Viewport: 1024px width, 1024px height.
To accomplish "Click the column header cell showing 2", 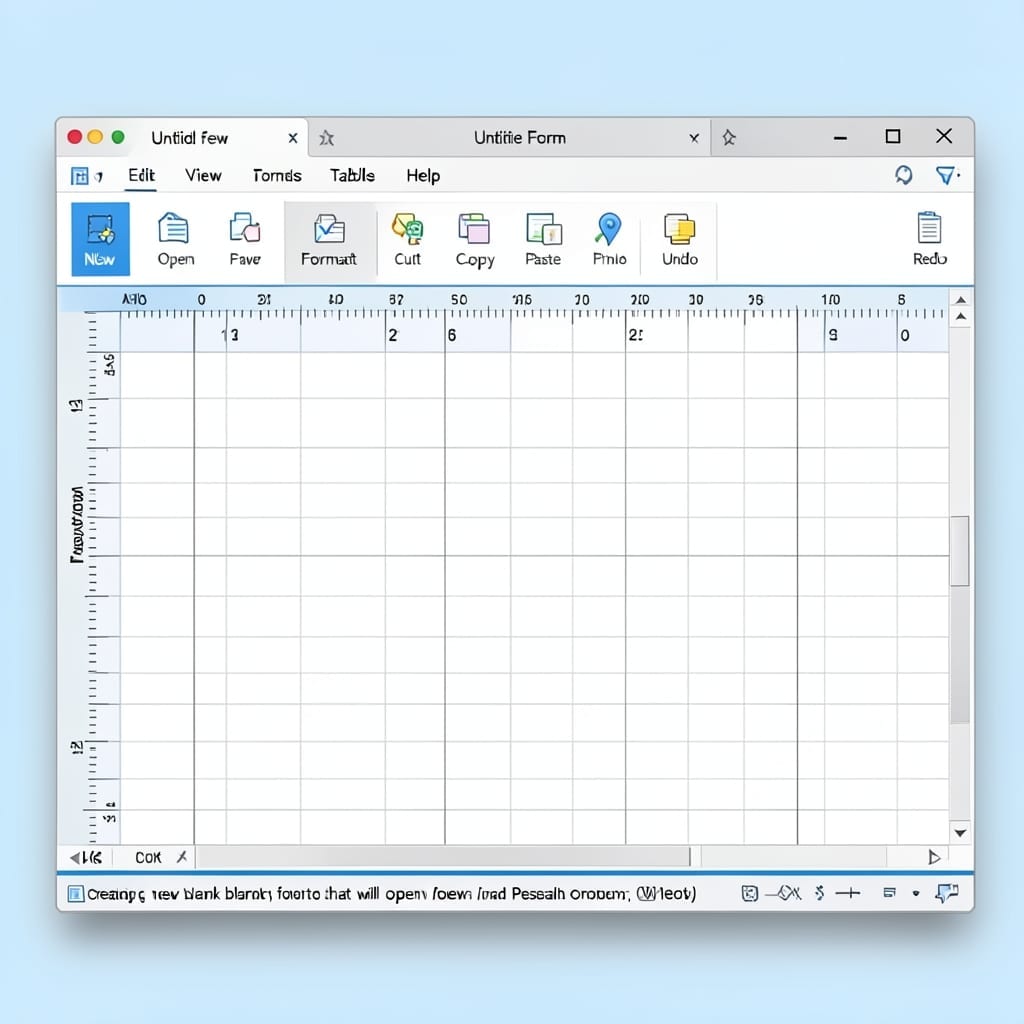I will (415, 335).
